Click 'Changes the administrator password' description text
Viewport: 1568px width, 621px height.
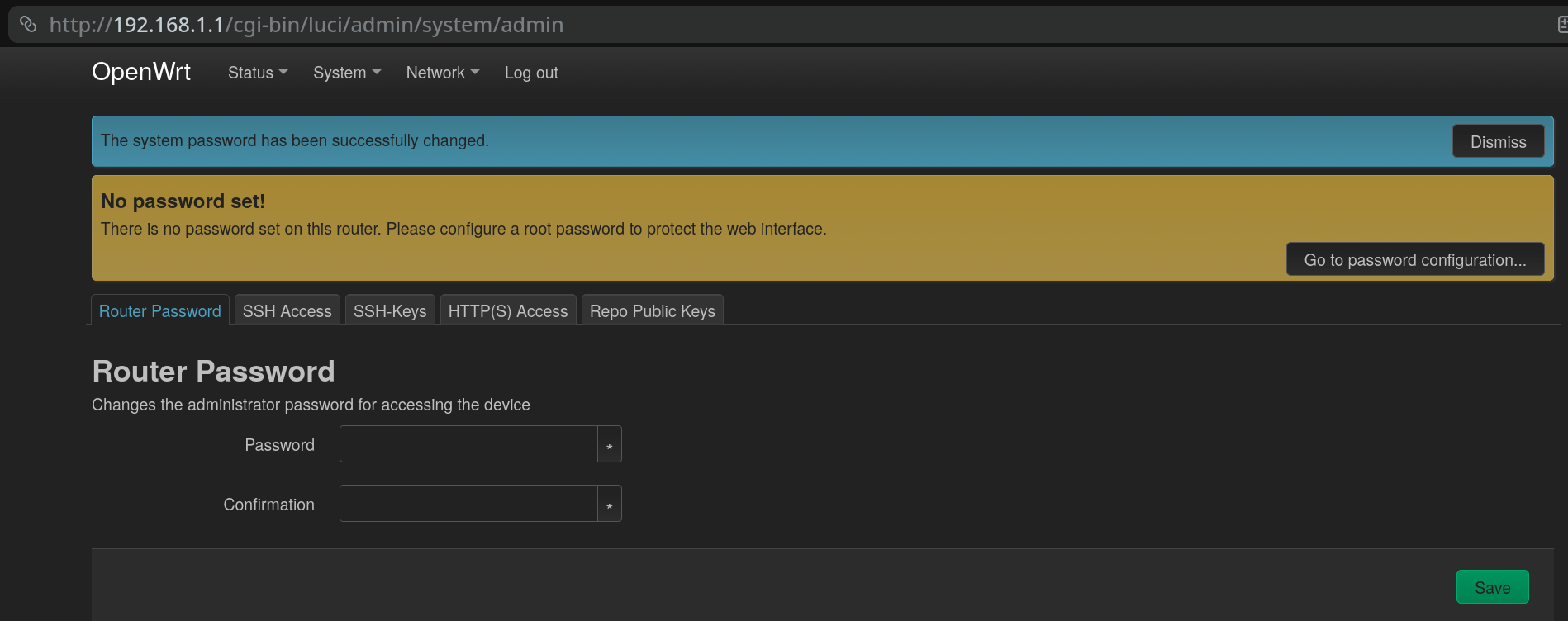311,405
